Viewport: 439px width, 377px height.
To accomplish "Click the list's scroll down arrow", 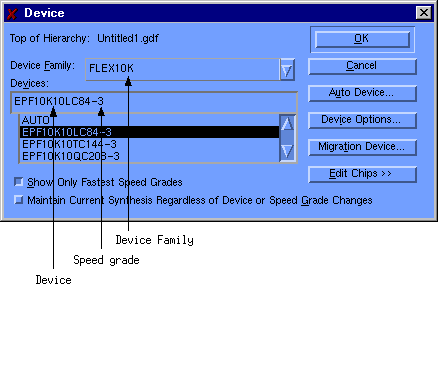I will click(x=287, y=152).
